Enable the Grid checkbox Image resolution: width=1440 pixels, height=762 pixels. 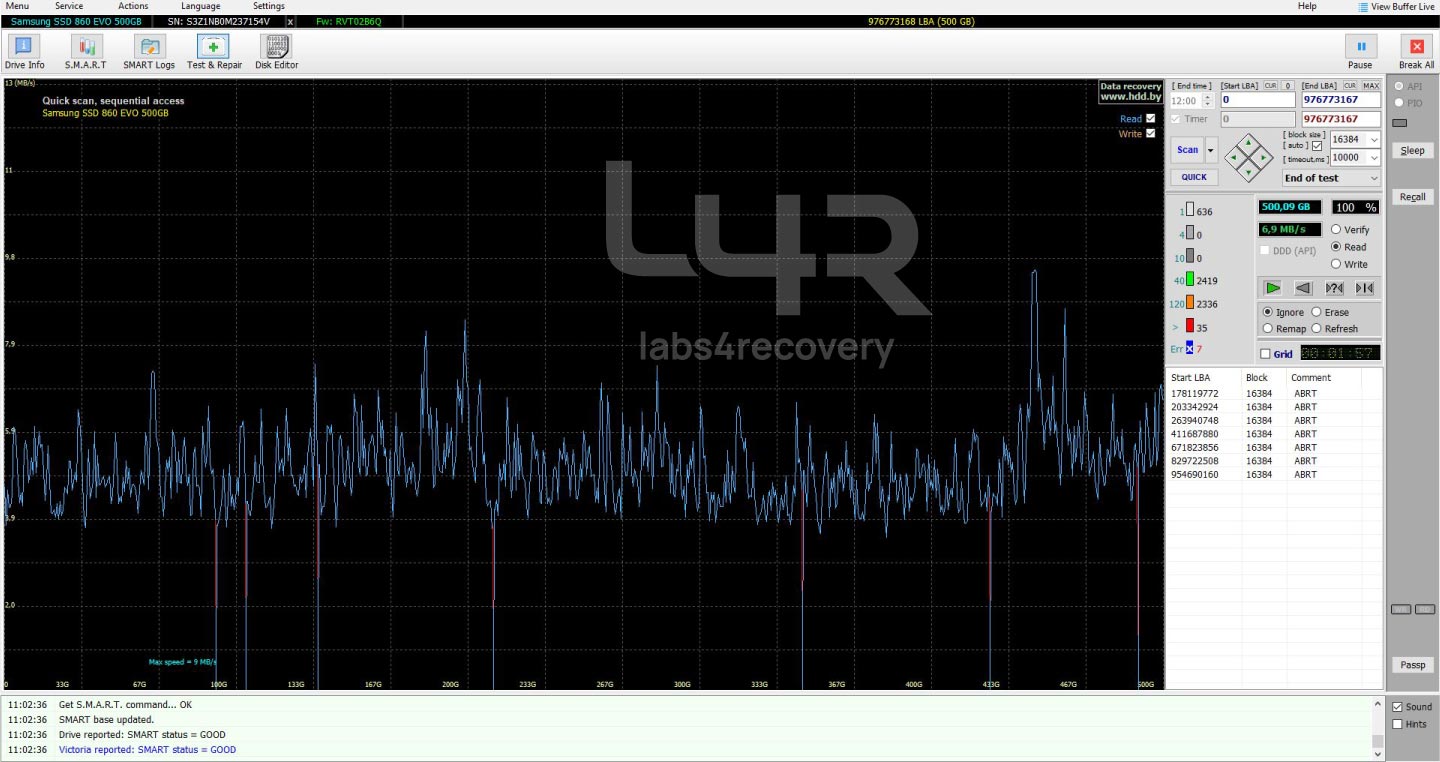coord(1266,354)
